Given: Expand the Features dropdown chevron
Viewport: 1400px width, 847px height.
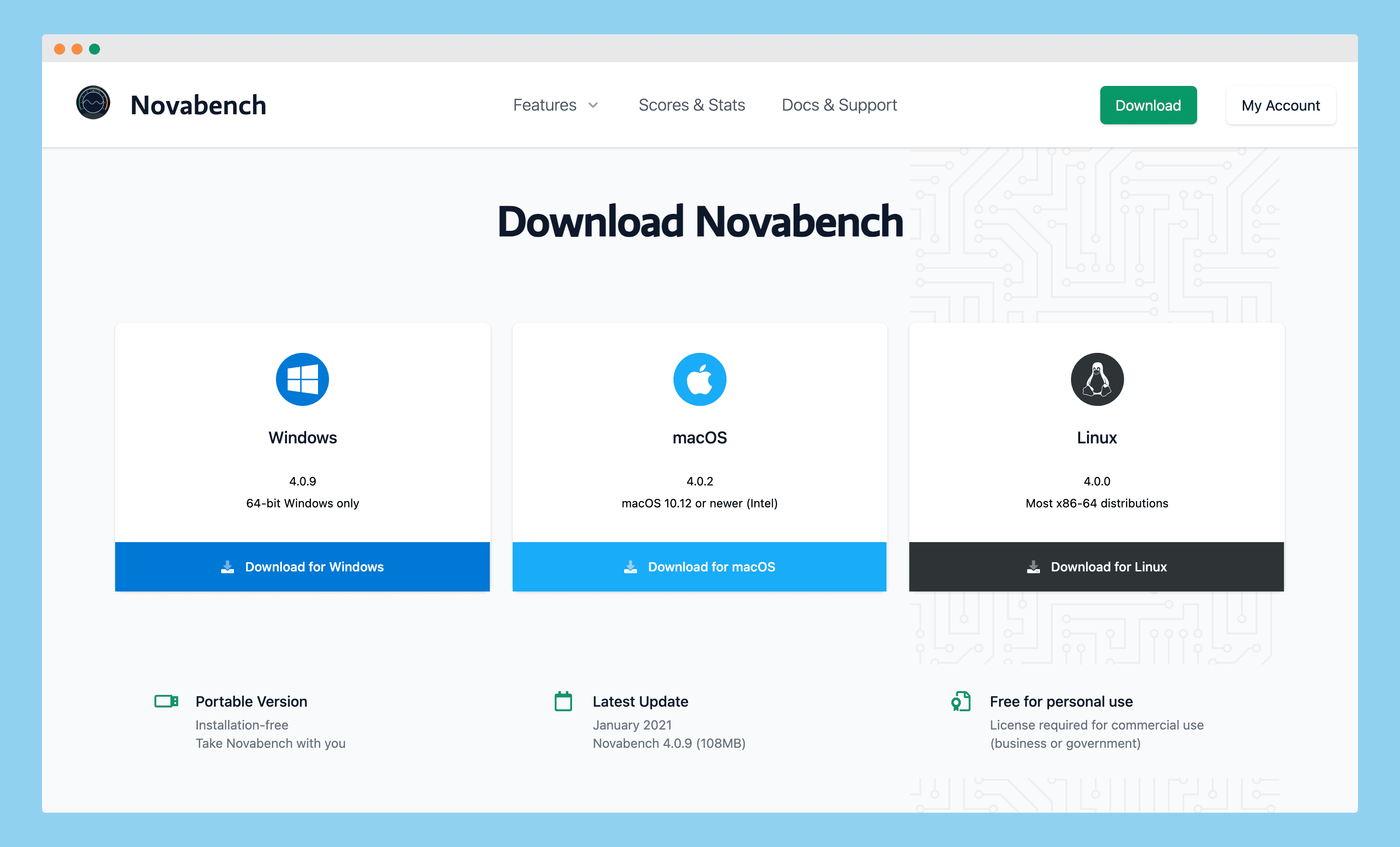Looking at the screenshot, I should pos(593,105).
